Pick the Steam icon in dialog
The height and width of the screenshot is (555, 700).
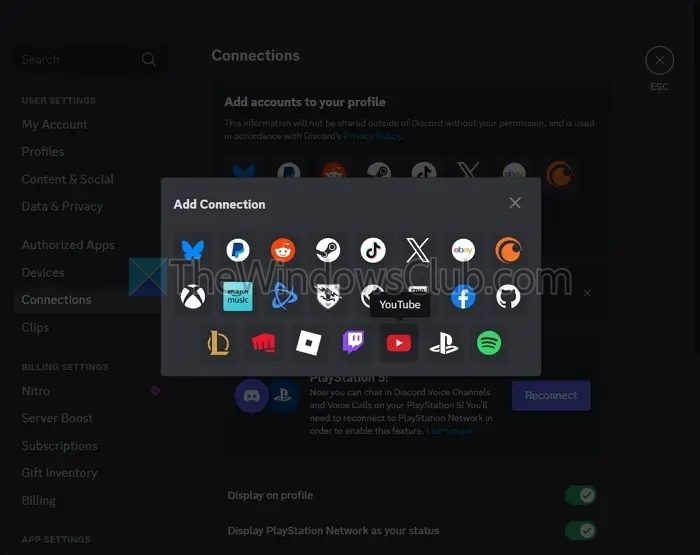[328, 250]
